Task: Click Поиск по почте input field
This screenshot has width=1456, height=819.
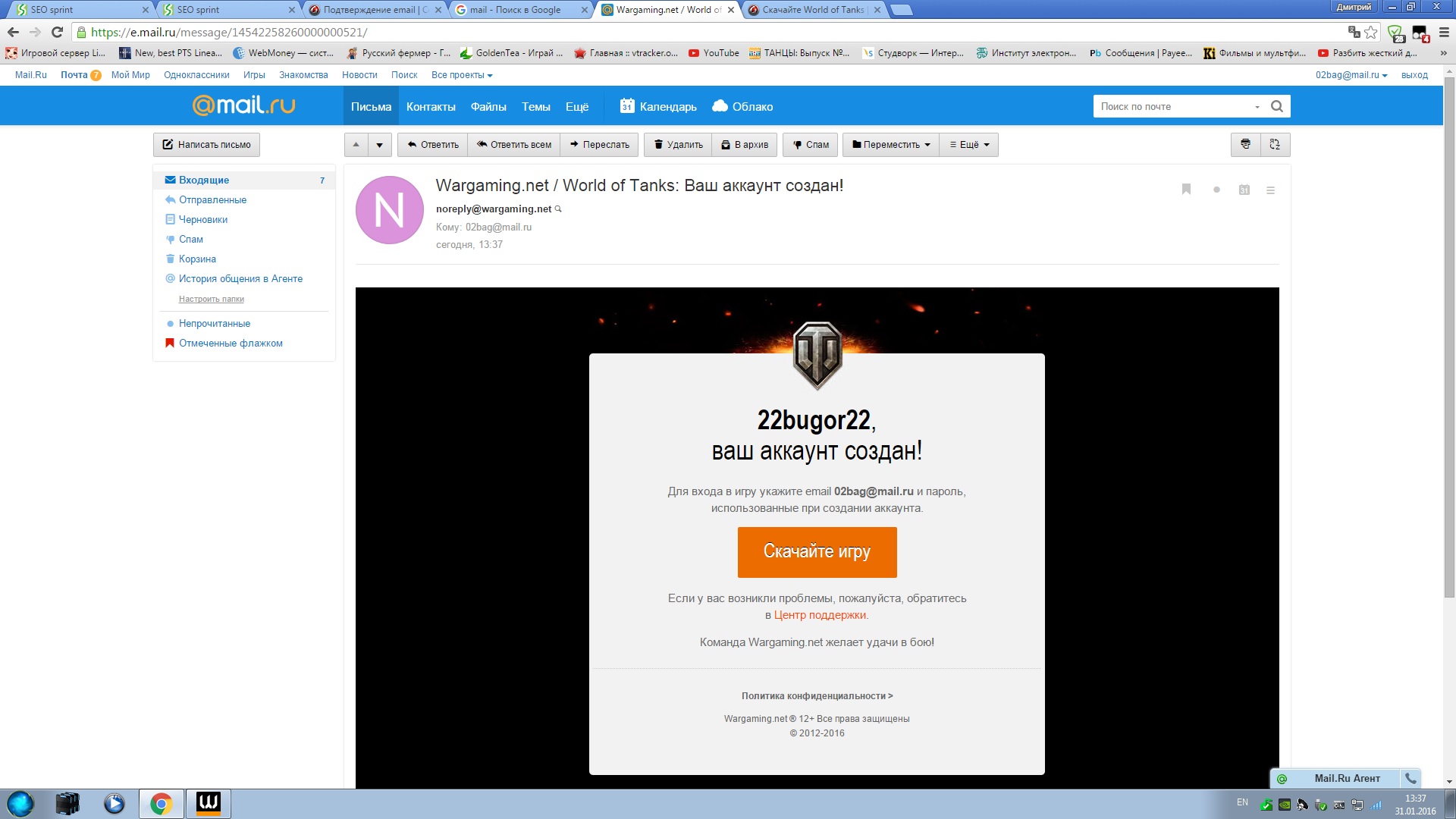Action: 1172,106
